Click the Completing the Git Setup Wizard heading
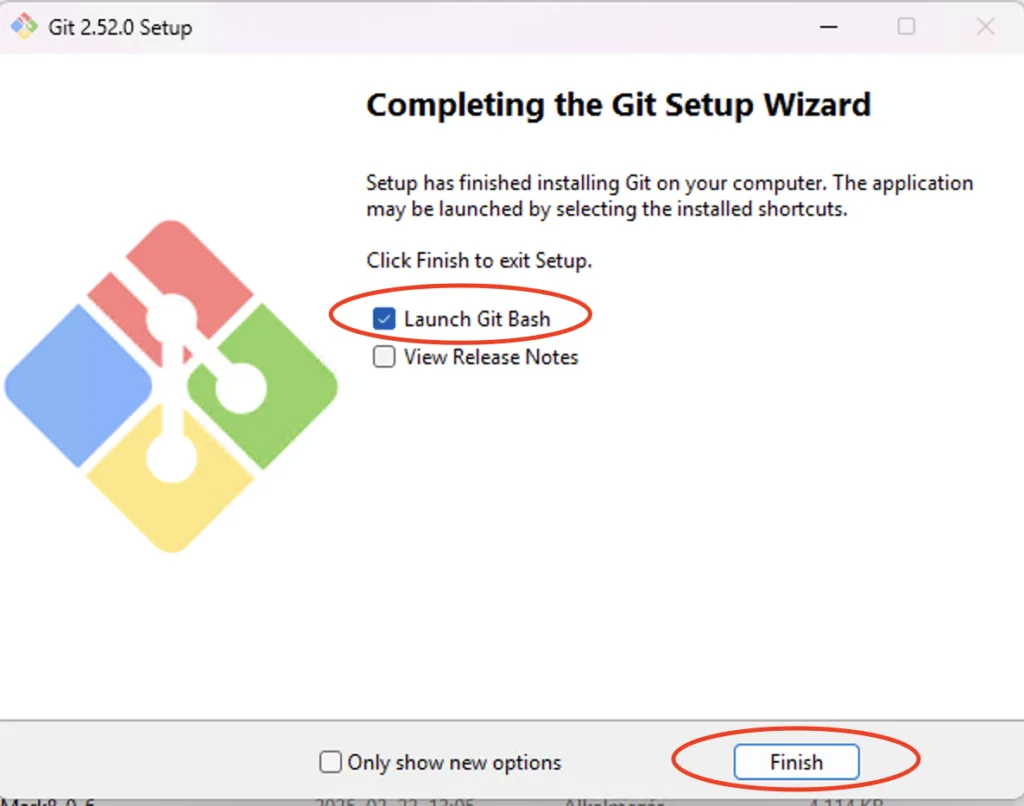This screenshot has height=806, width=1024. click(x=618, y=104)
